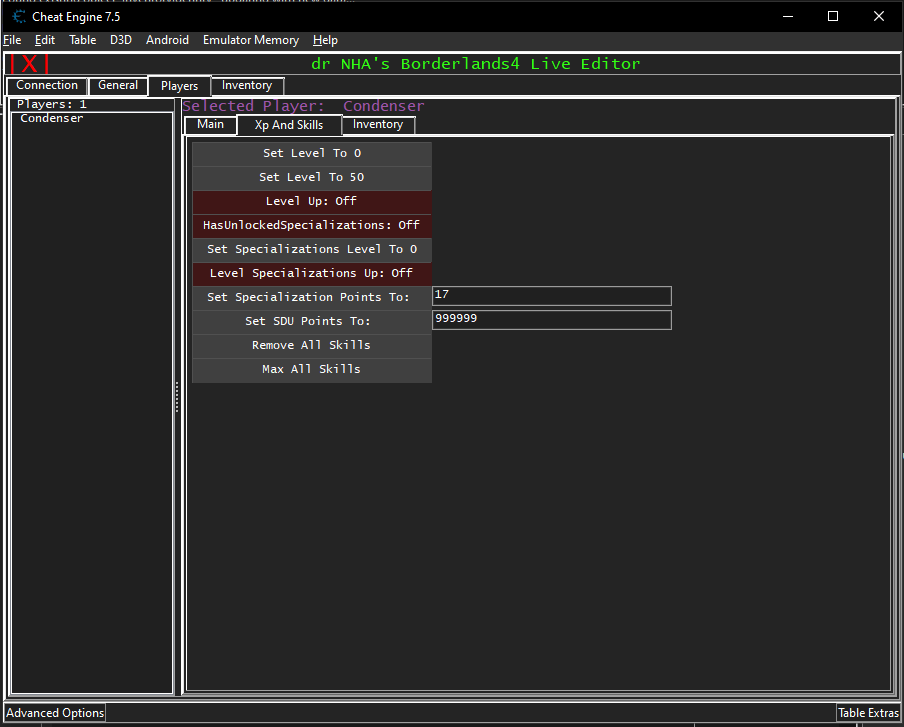The image size is (904, 727).
Task: Click the SDU points field showing 999999
Action: point(552,320)
